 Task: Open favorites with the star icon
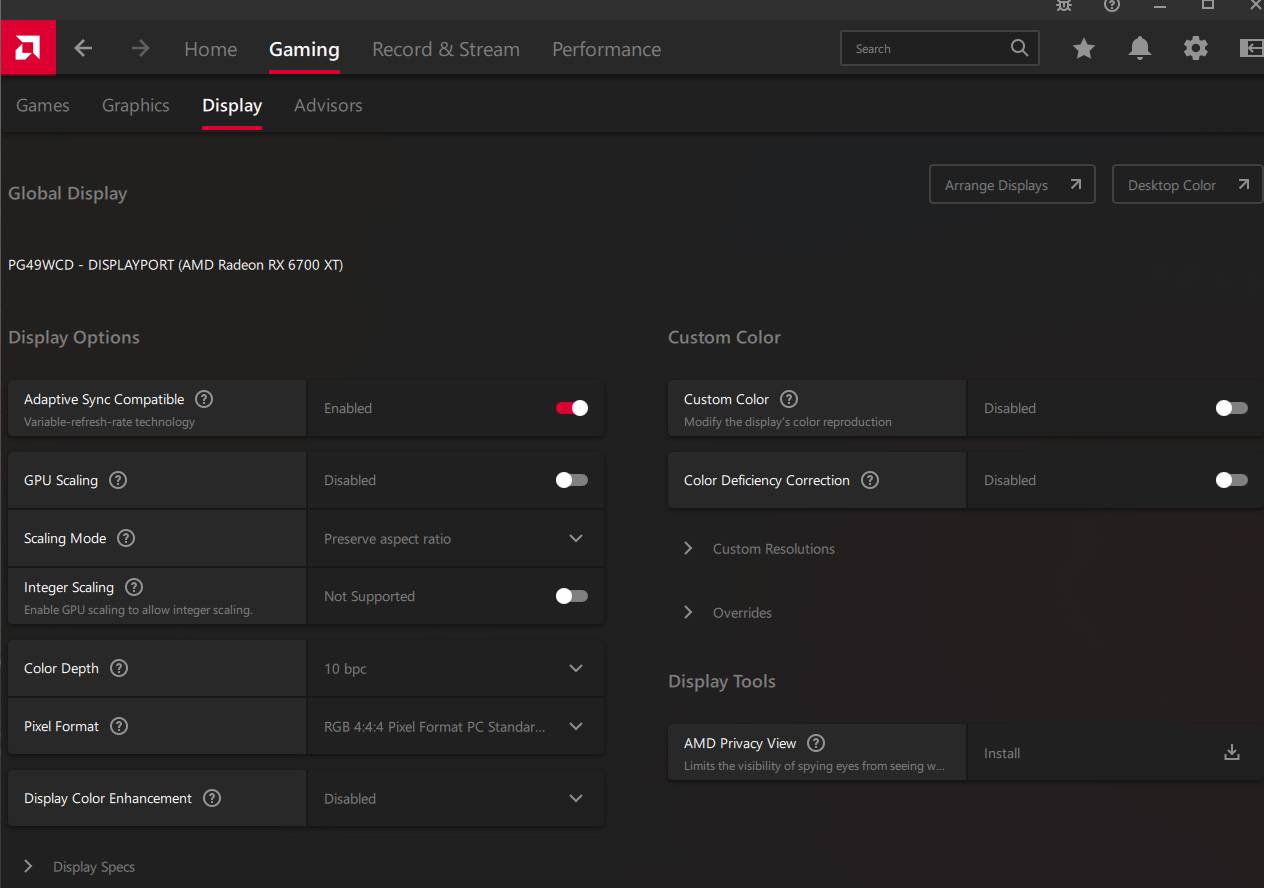click(x=1084, y=48)
